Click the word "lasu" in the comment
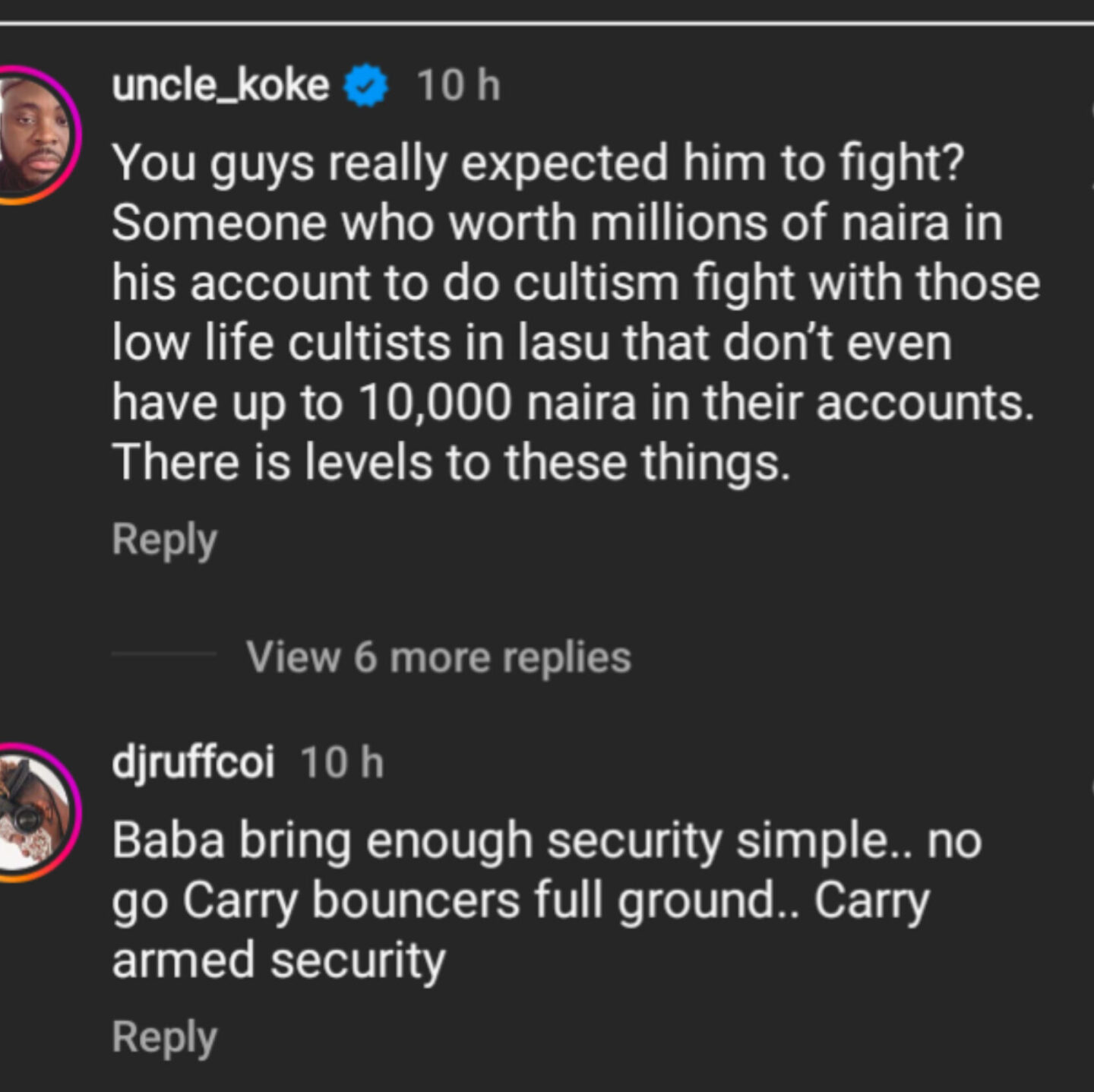The width and height of the screenshot is (1094, 1092). tap(564, 343)
